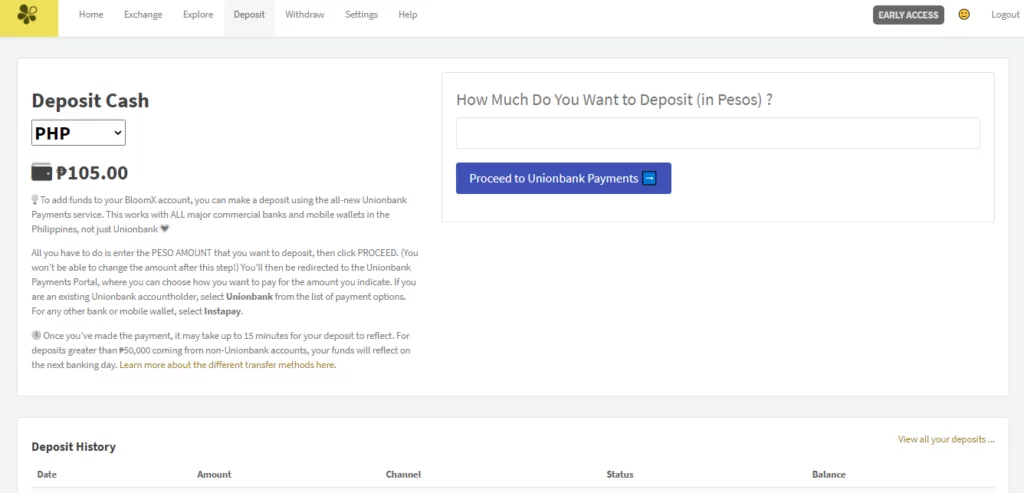The width and height of the screenshot is (1024, 493).
Task: Focus the peso deposit amount field
Action: 718,133
